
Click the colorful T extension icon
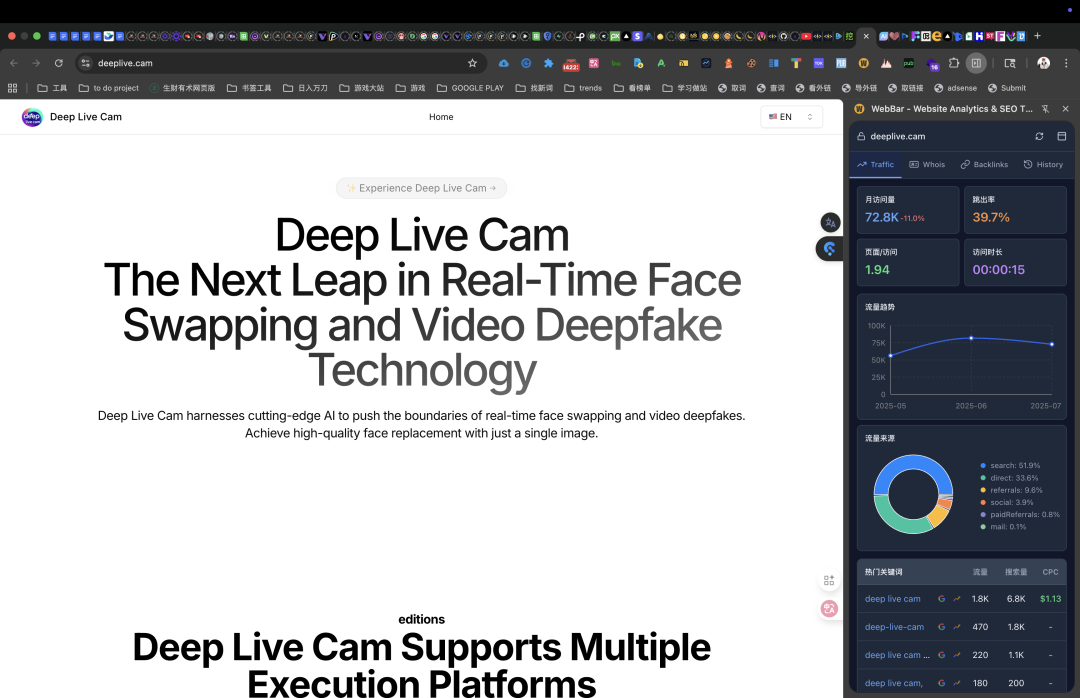pos(796,63)
